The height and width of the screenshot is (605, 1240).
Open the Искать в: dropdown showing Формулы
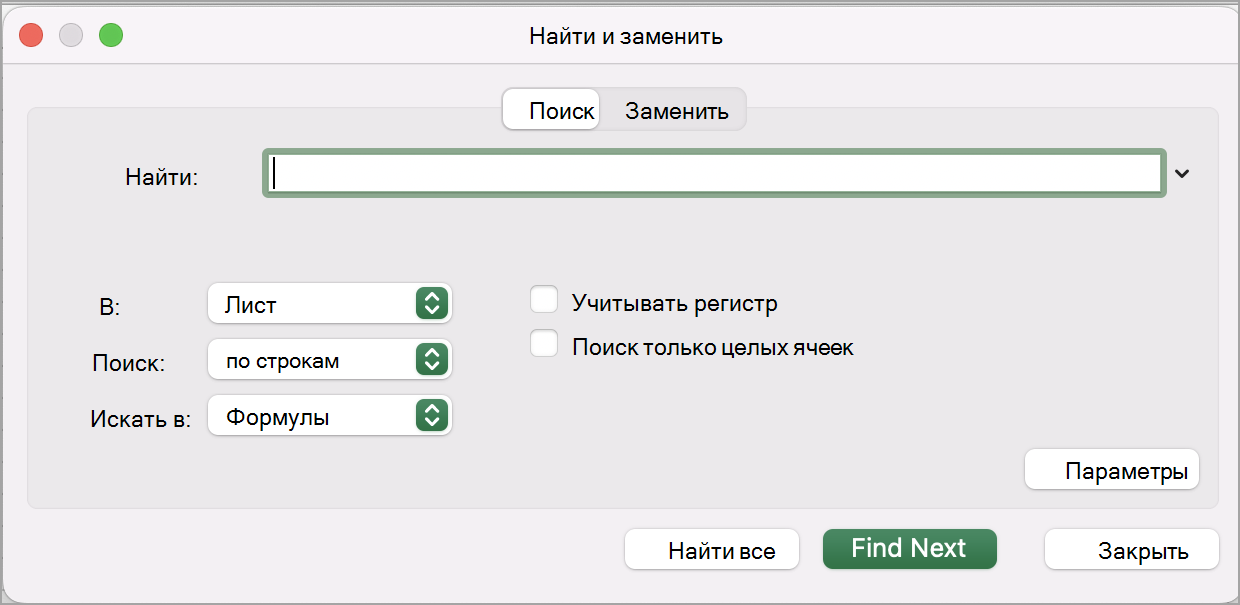tap(312, 416)
